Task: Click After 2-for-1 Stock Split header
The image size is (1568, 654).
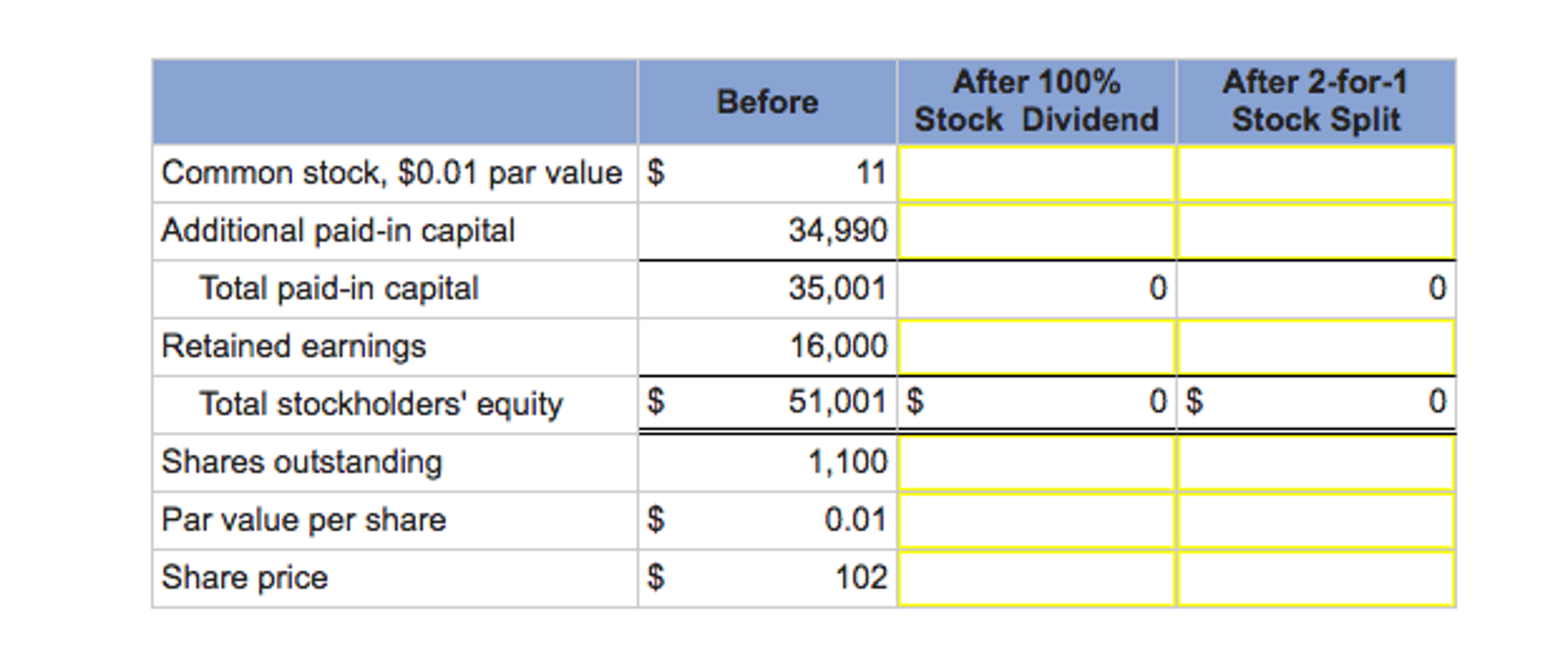Action: [x=1316, y=102]
